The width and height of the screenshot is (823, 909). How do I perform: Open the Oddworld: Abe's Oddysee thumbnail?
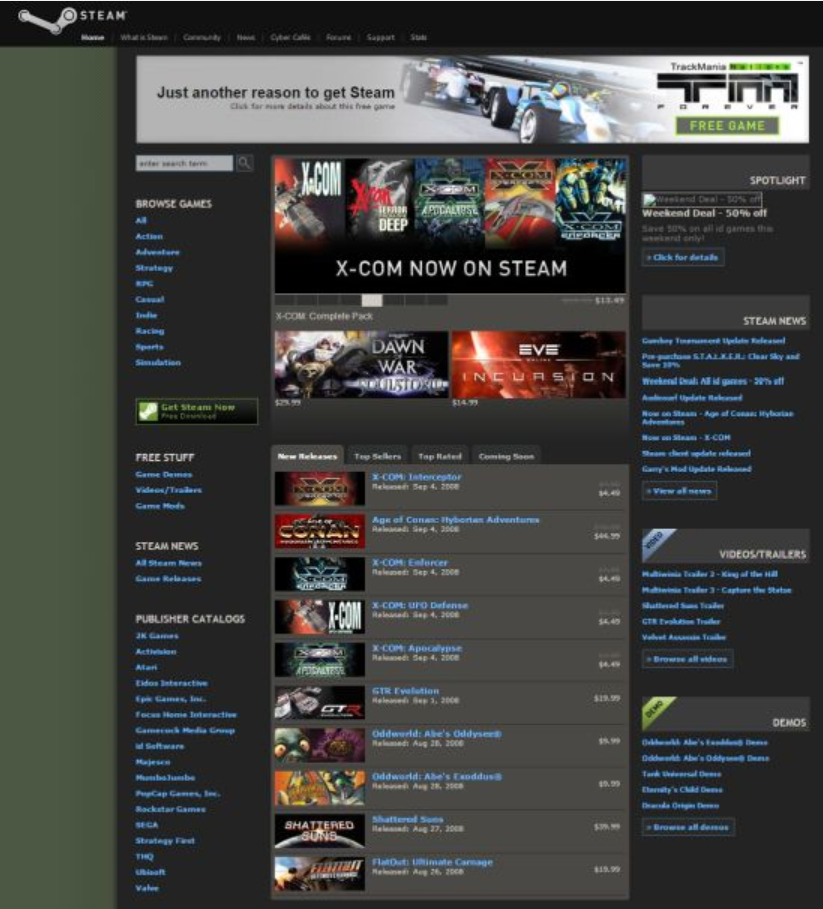pos(319,746)
